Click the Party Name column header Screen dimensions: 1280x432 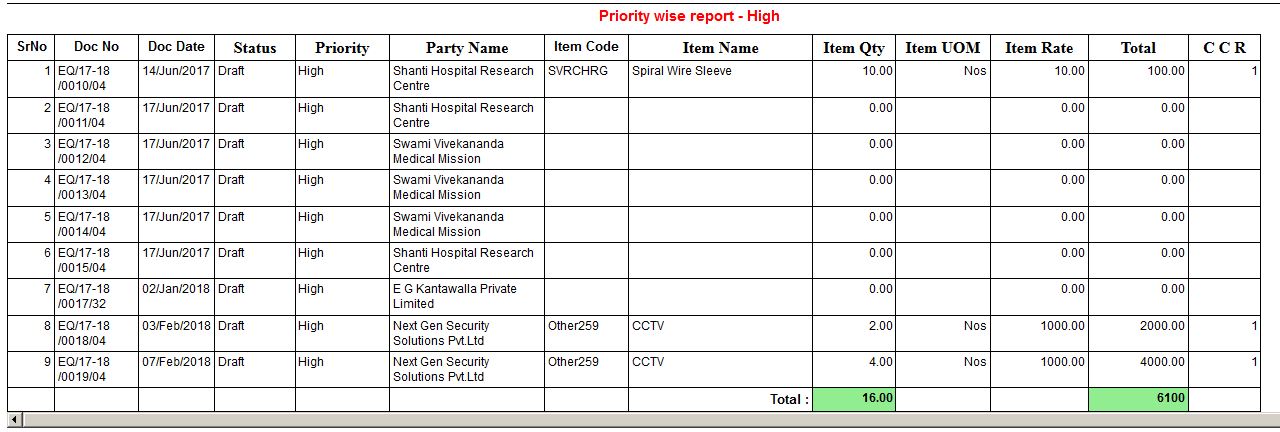point(467,48)
